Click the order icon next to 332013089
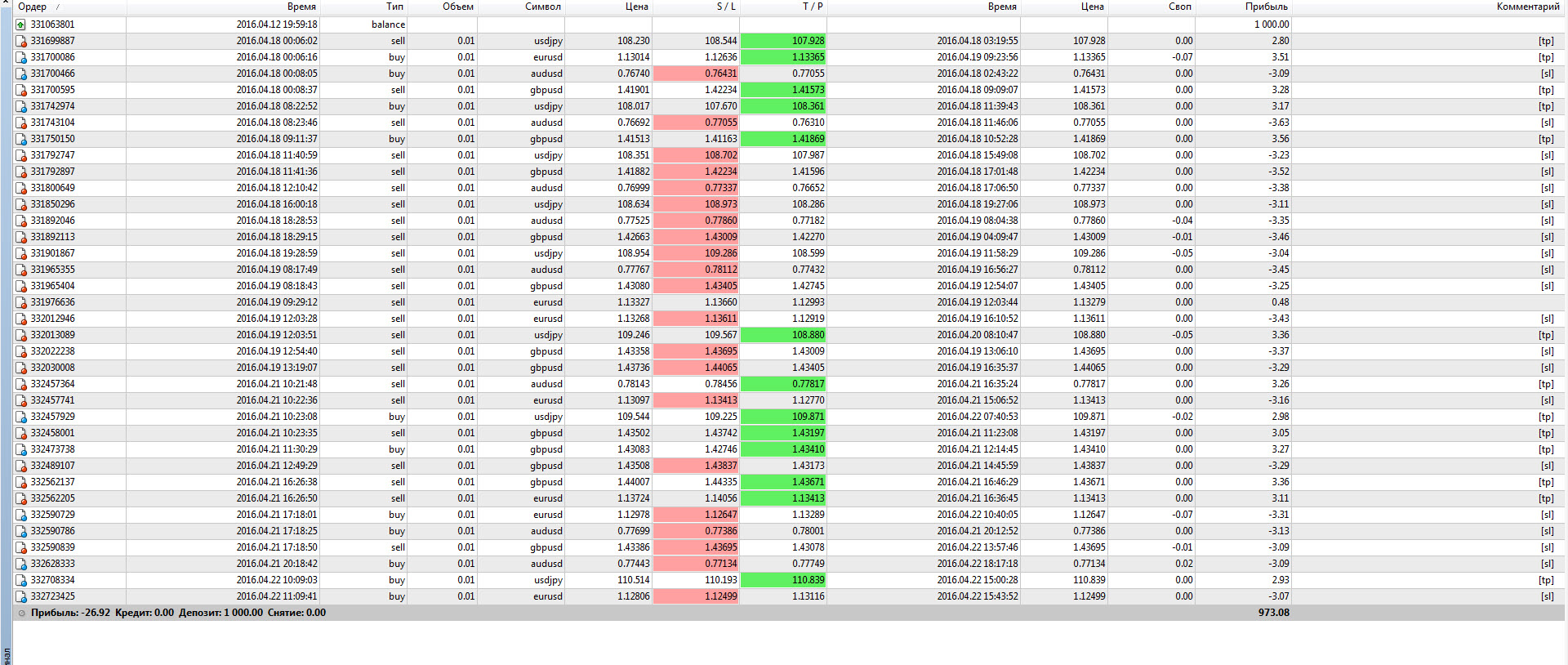This screenshot has height=665, width=1568. click(21, 335)
